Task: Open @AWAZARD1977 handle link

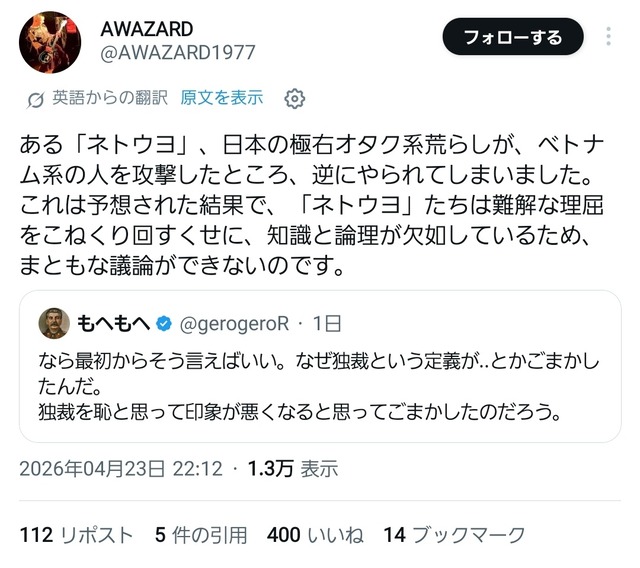Action: pyautogui.click(x=178, y=53)
